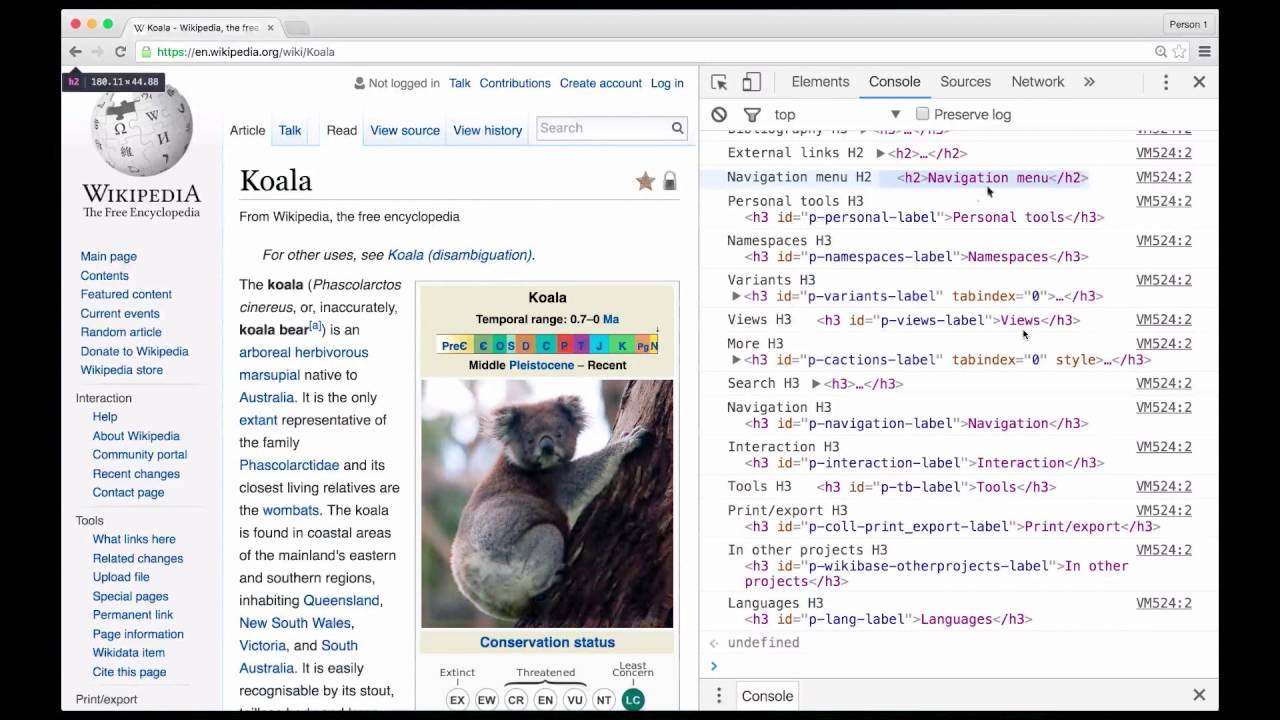Open DevTools three-dot customize menu

point(1165,82)
